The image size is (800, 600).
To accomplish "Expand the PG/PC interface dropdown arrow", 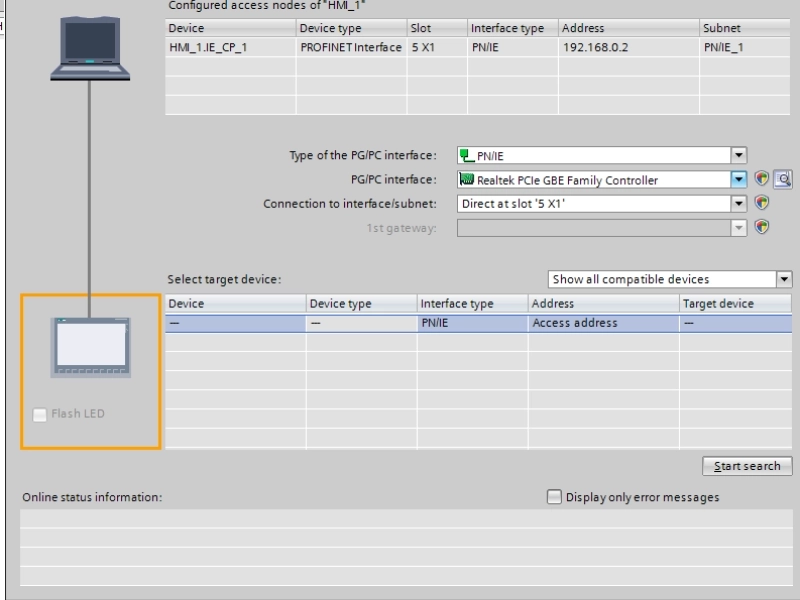I will tap(739, 180).
